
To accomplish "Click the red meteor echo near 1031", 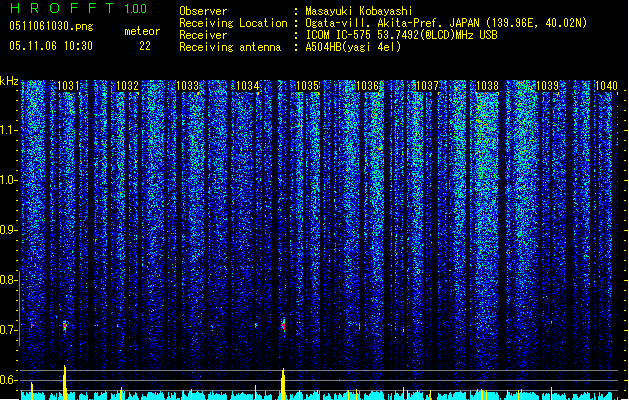I will click(x=65, y=326).
